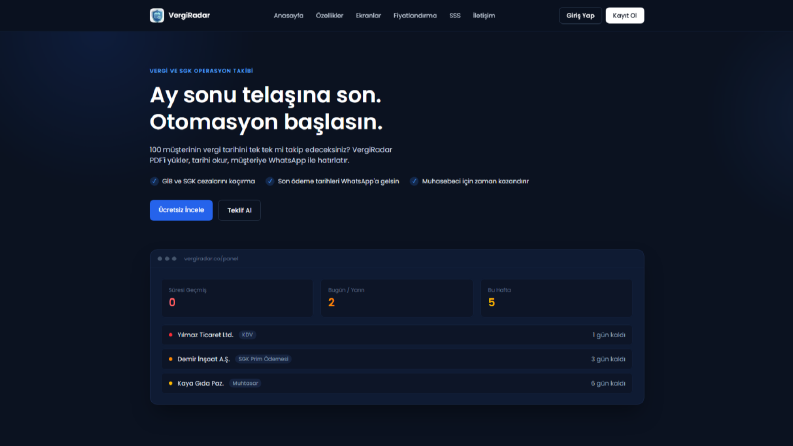Click the Bu Hafta counter card
Screen dimensions: 793x446
pyautogui.click(x=556, y=298)
